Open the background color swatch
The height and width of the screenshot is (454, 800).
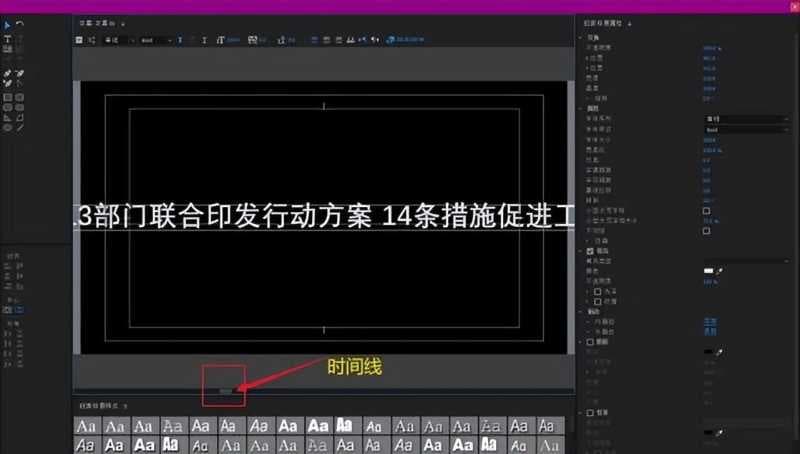point(708,432)
